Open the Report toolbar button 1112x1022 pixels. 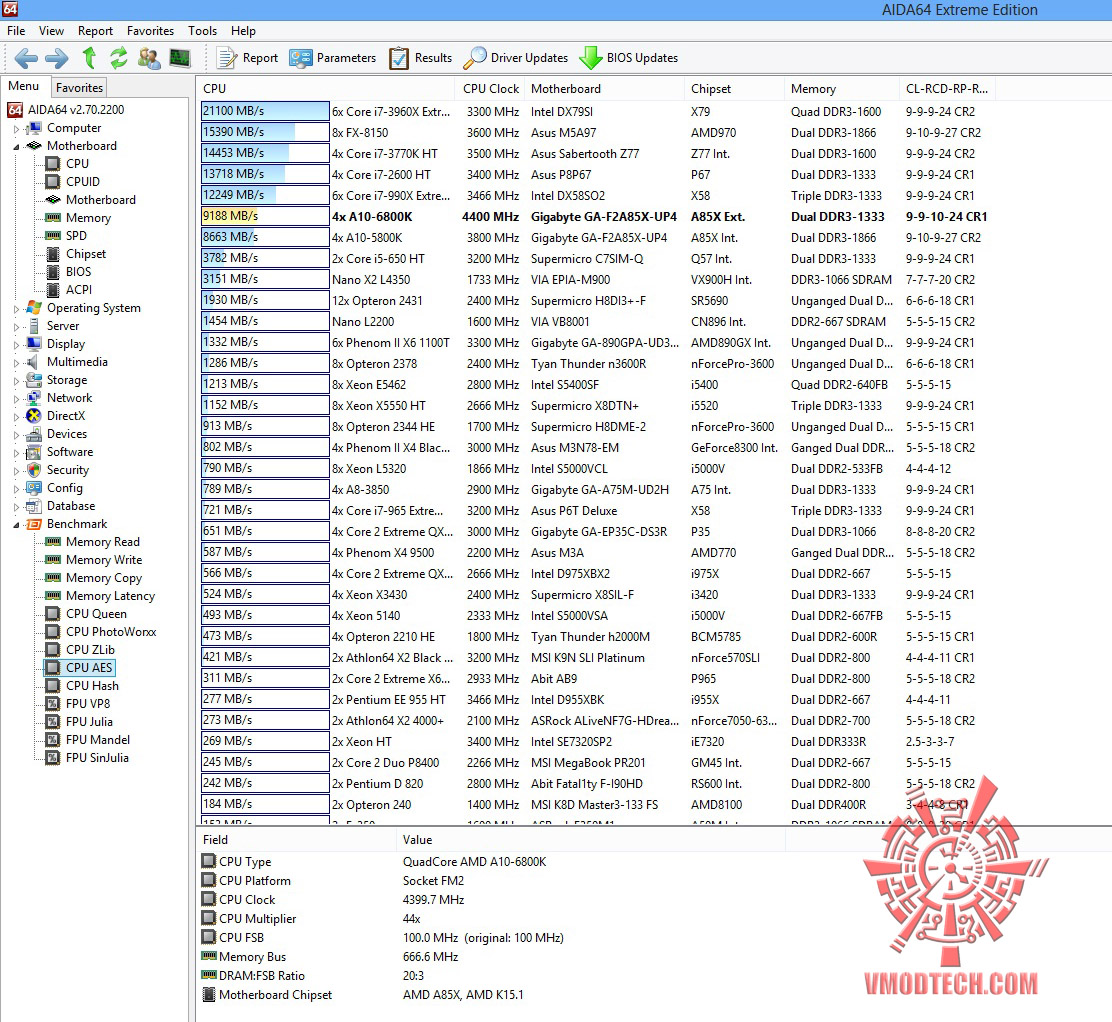(248, 58)
